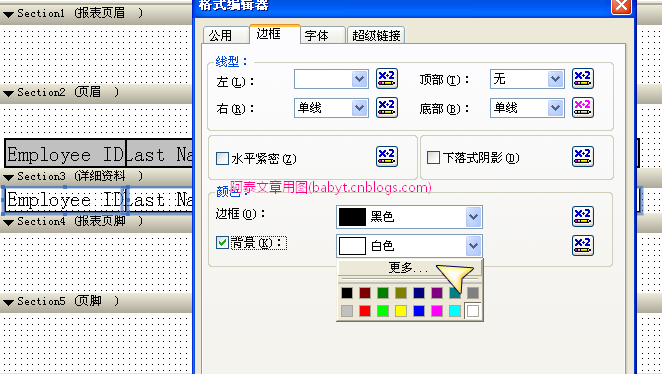Pick the dark gray swatch
Viewport: 662px width, 374px height.
coord(473,293)
